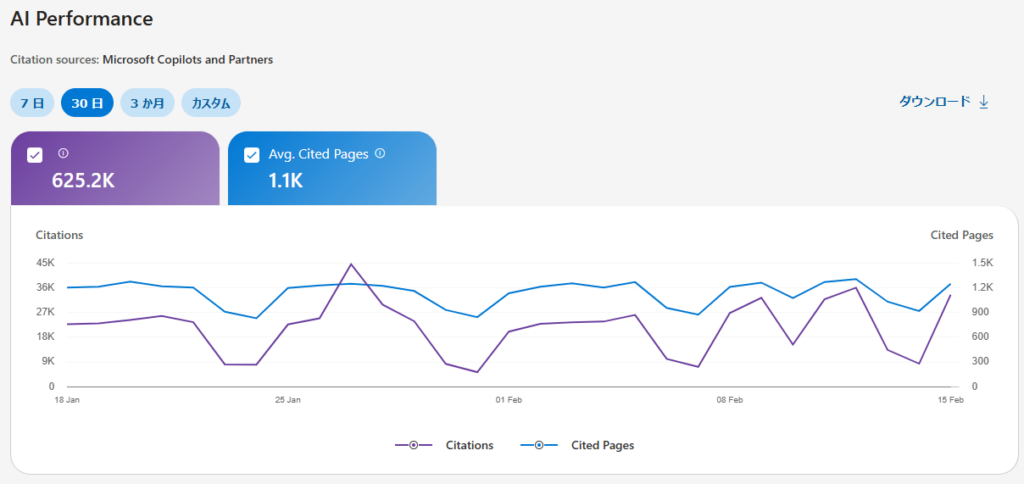Click info icon on purple Citations card
Image resolution: width=1024 pixels, height=484 pixels.
pyautogui.click(x=63, y=154)
